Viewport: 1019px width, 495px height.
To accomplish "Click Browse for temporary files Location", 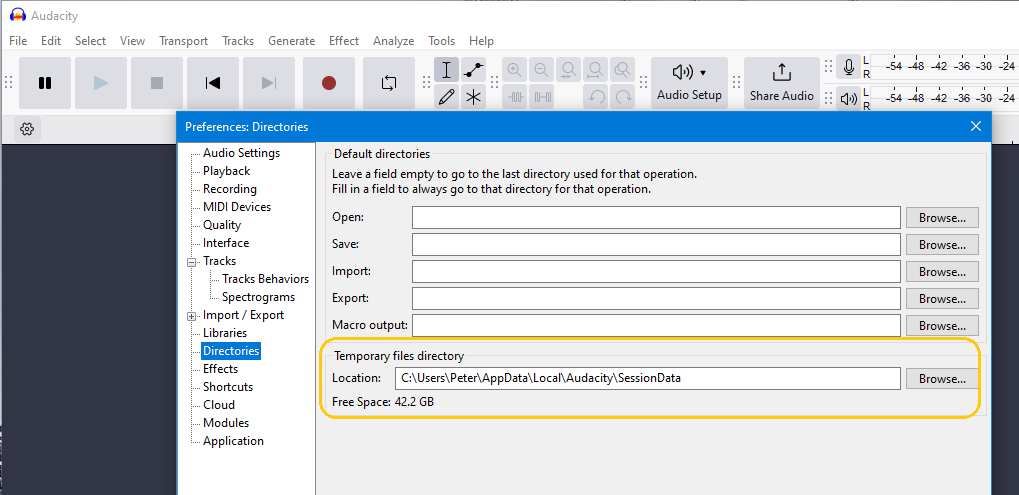I will 942,379.
